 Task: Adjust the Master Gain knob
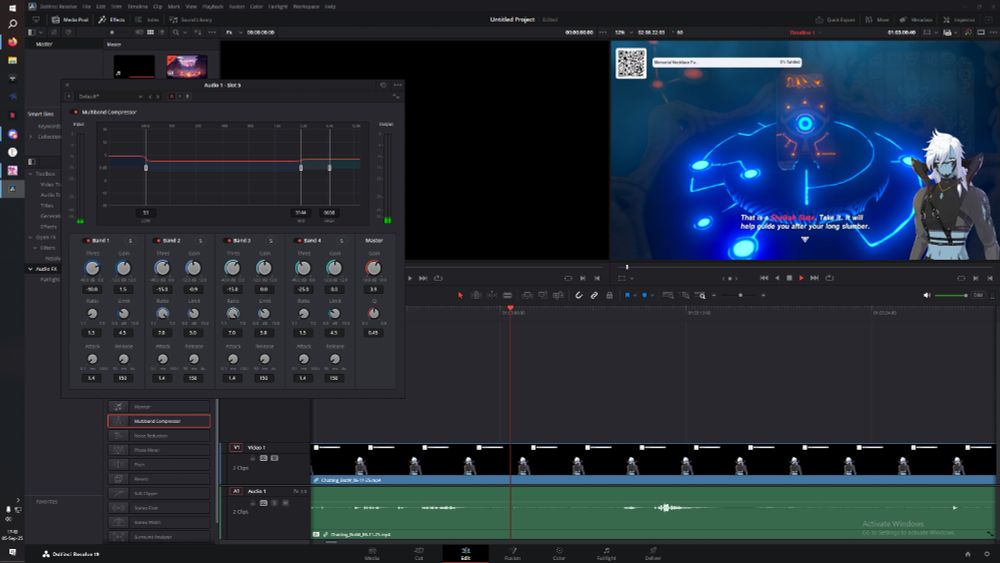point(374,268)
